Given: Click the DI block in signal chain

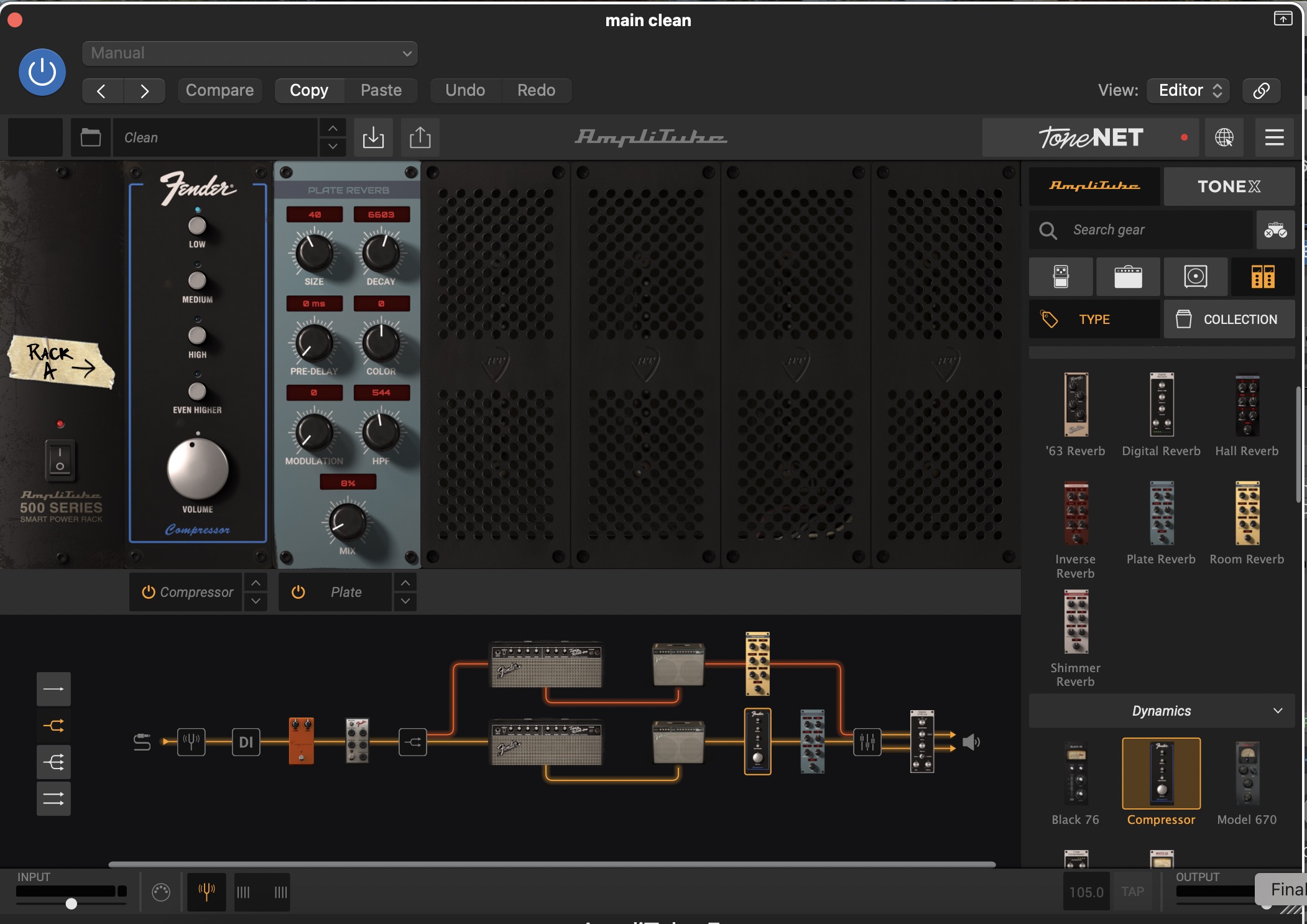Looking at the screenshot, I should pos(246,742).
